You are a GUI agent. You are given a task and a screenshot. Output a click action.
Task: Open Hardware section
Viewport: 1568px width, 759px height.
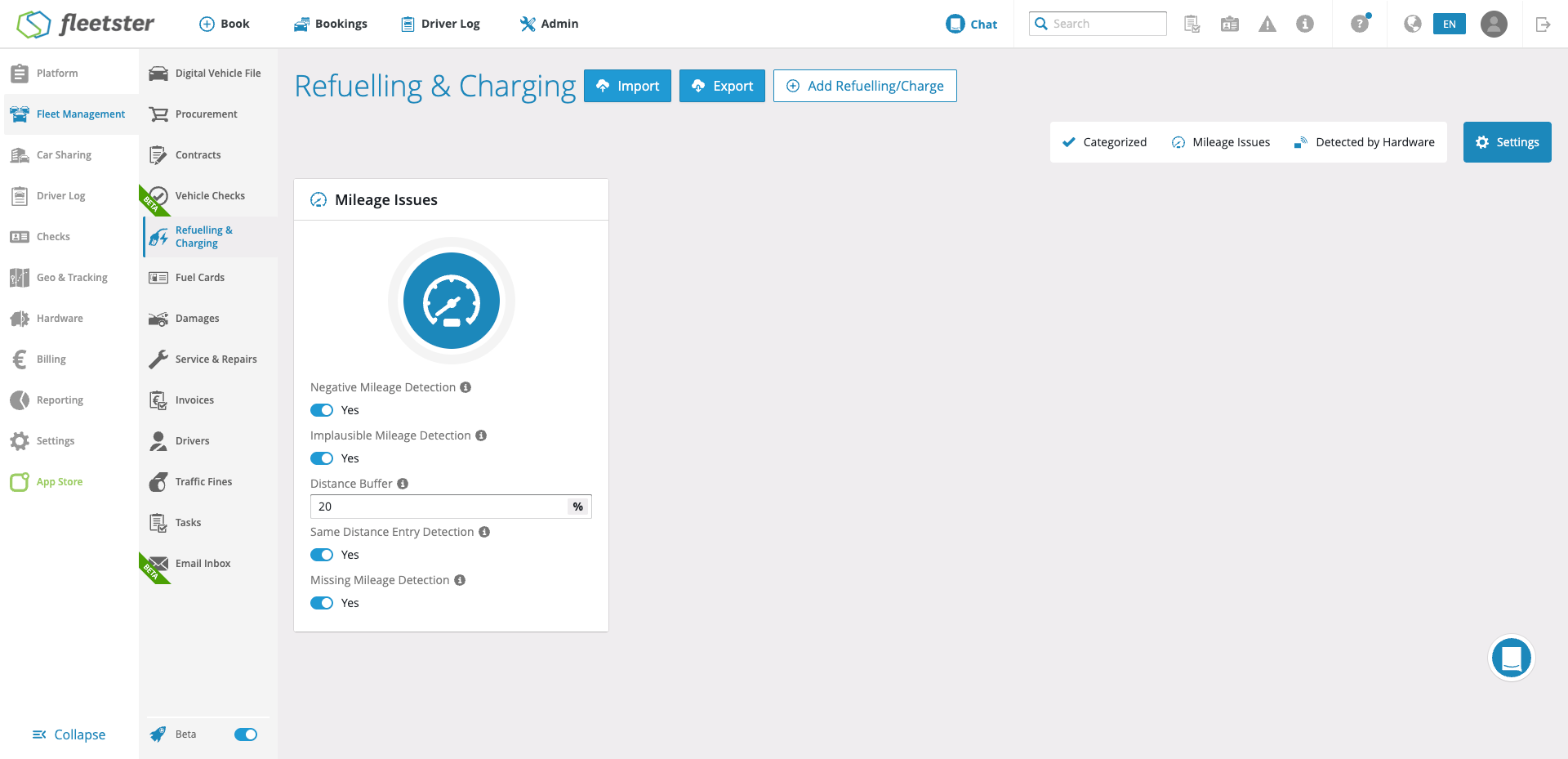[69, 319]
